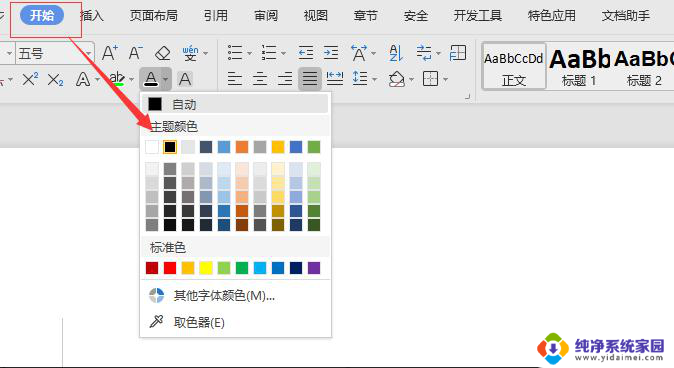Apply bullet list formatting
674x368 pixels.
click(235, 53)
